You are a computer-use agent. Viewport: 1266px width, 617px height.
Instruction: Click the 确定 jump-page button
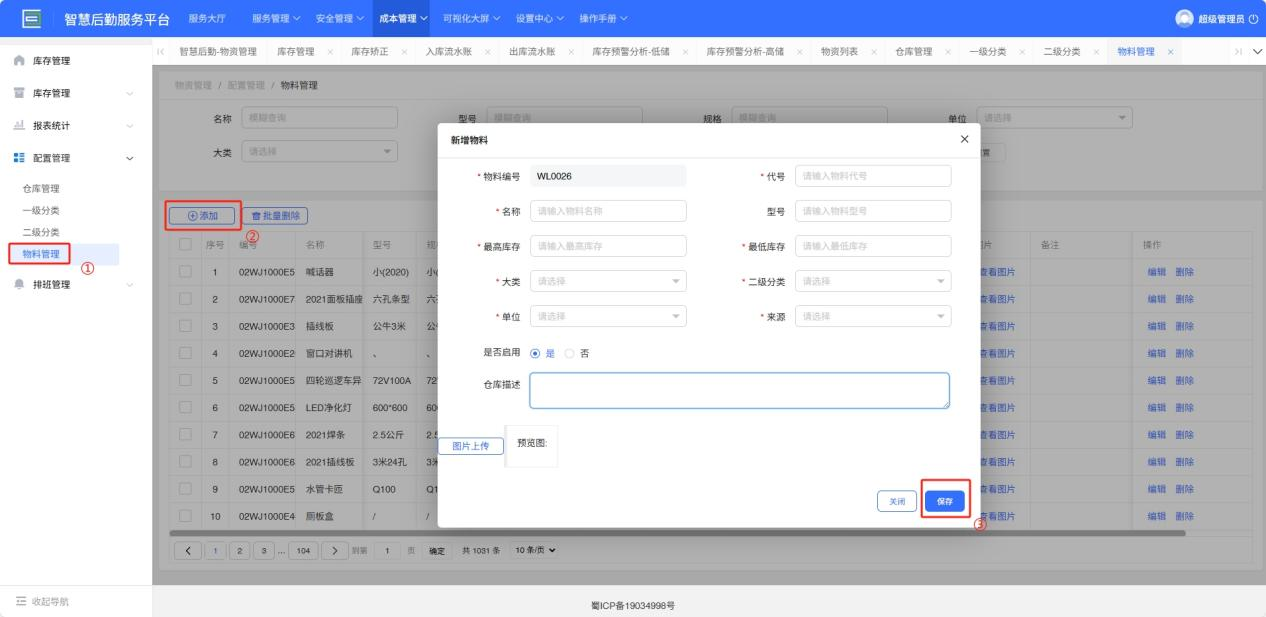click(x=436, y=550)
